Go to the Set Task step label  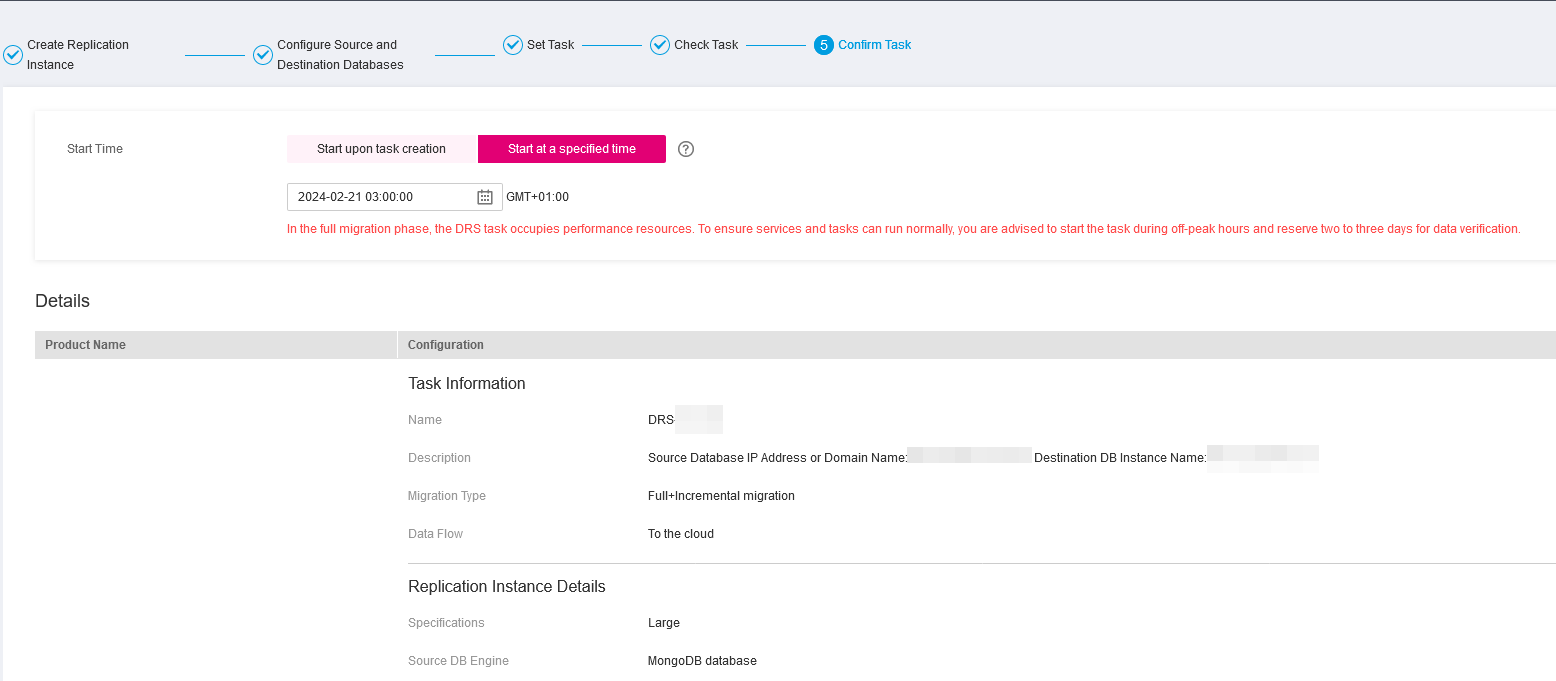click(550, 44)
